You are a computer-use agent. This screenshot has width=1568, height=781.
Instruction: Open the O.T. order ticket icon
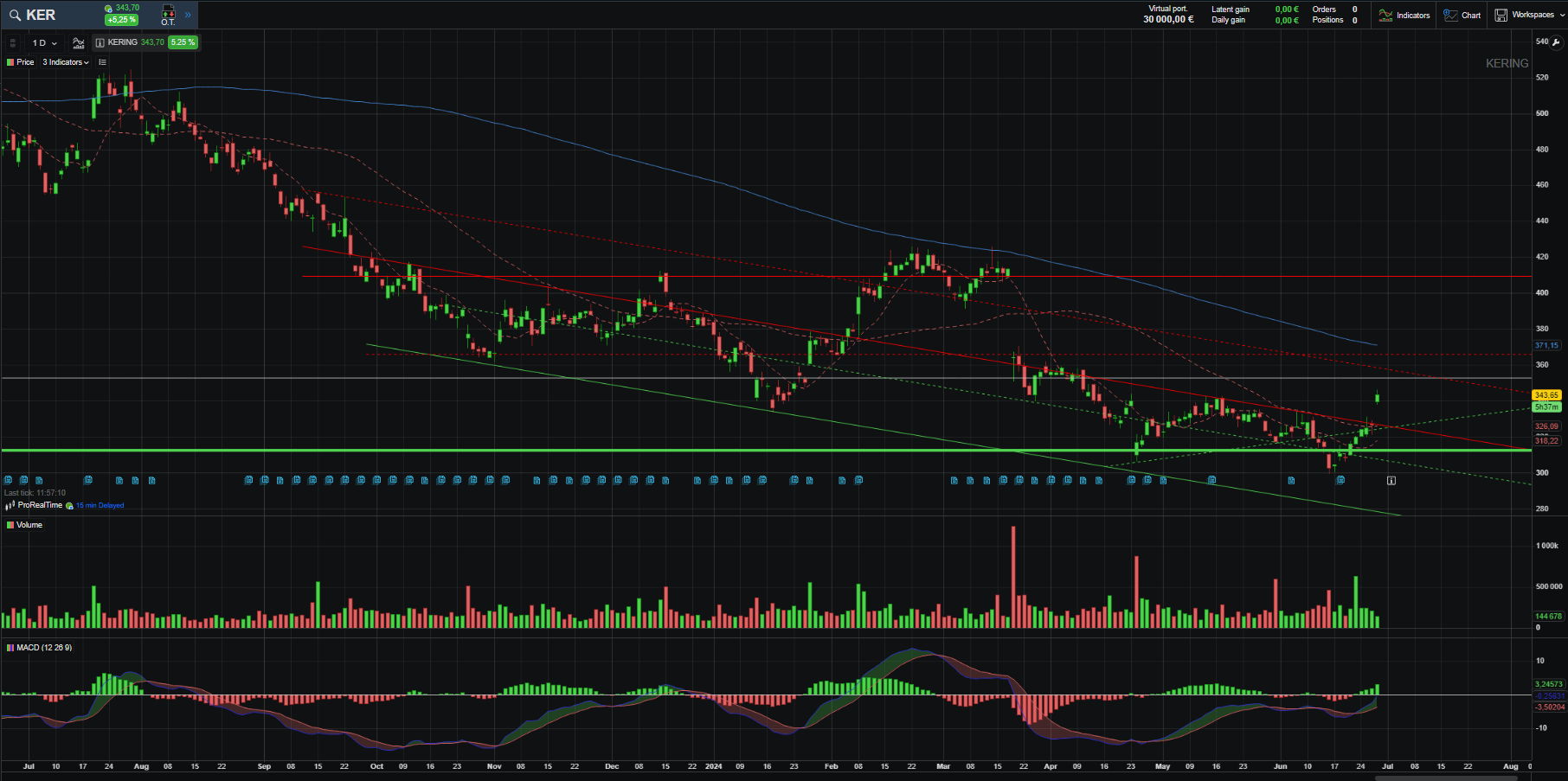tap(168, 15)
